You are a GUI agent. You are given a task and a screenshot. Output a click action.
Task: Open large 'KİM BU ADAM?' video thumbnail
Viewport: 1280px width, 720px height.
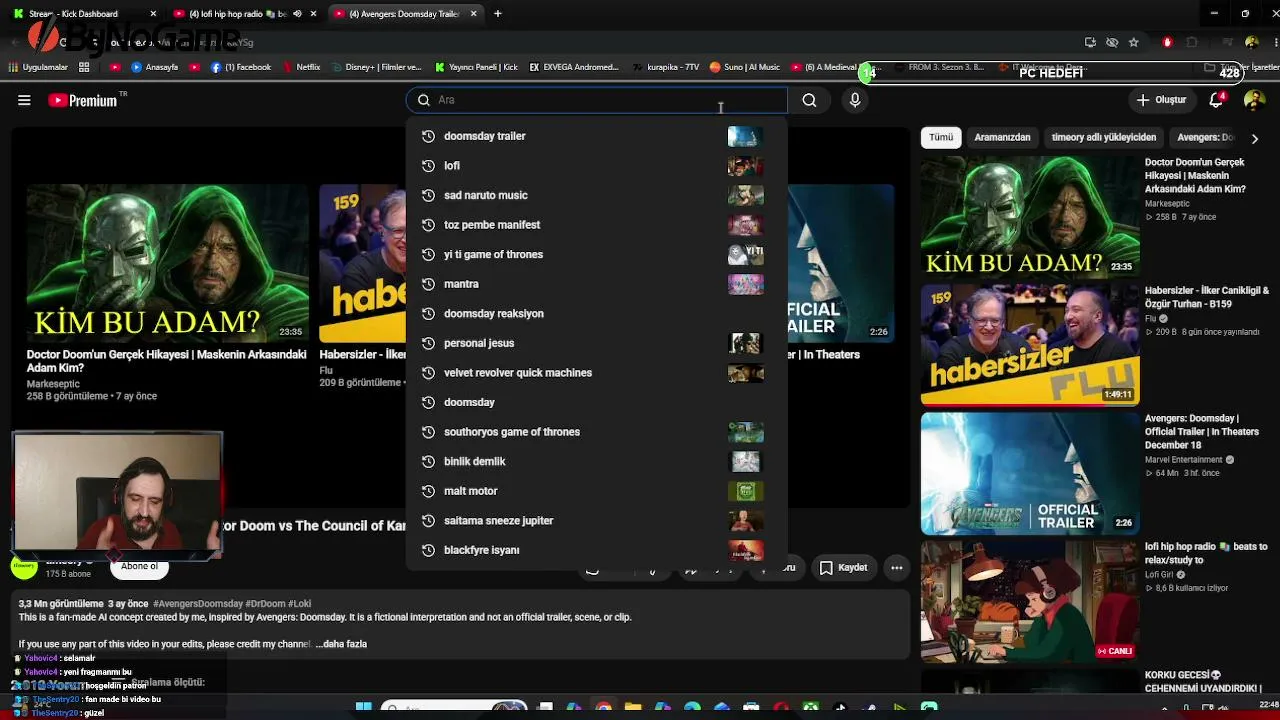[x=168, y=263]
